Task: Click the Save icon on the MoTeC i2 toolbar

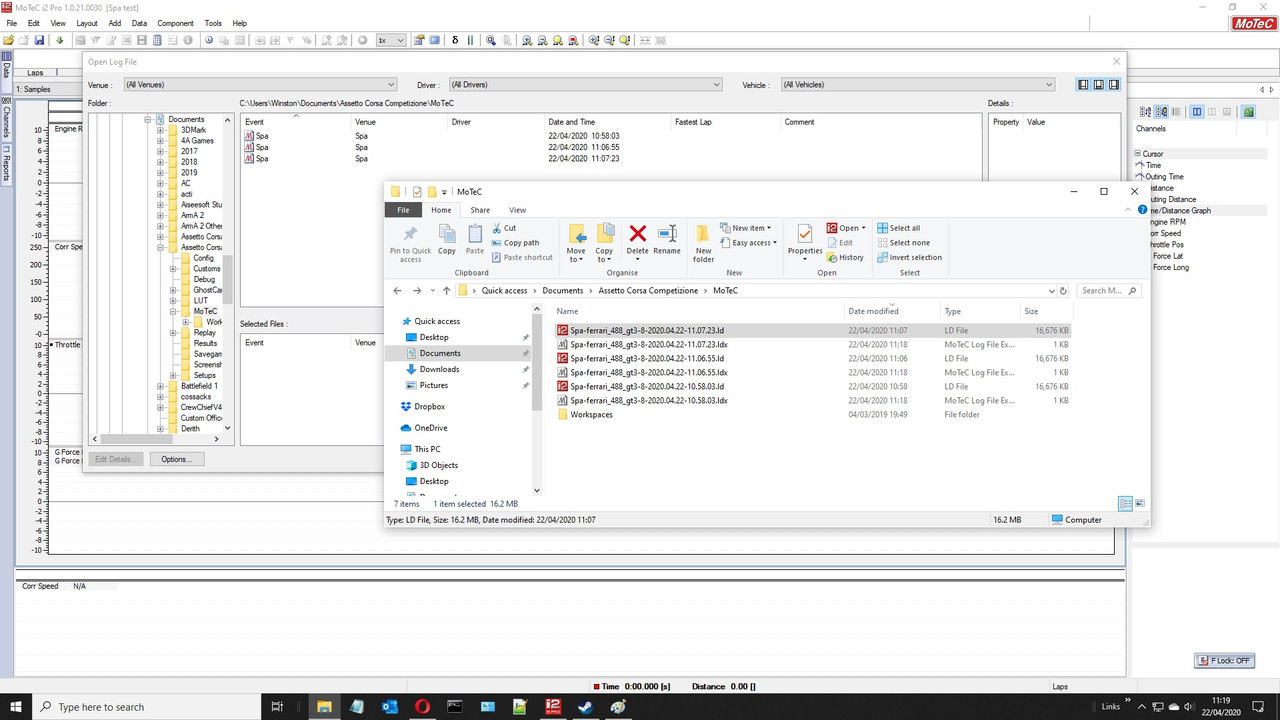Action: click(x=39, y=39)
